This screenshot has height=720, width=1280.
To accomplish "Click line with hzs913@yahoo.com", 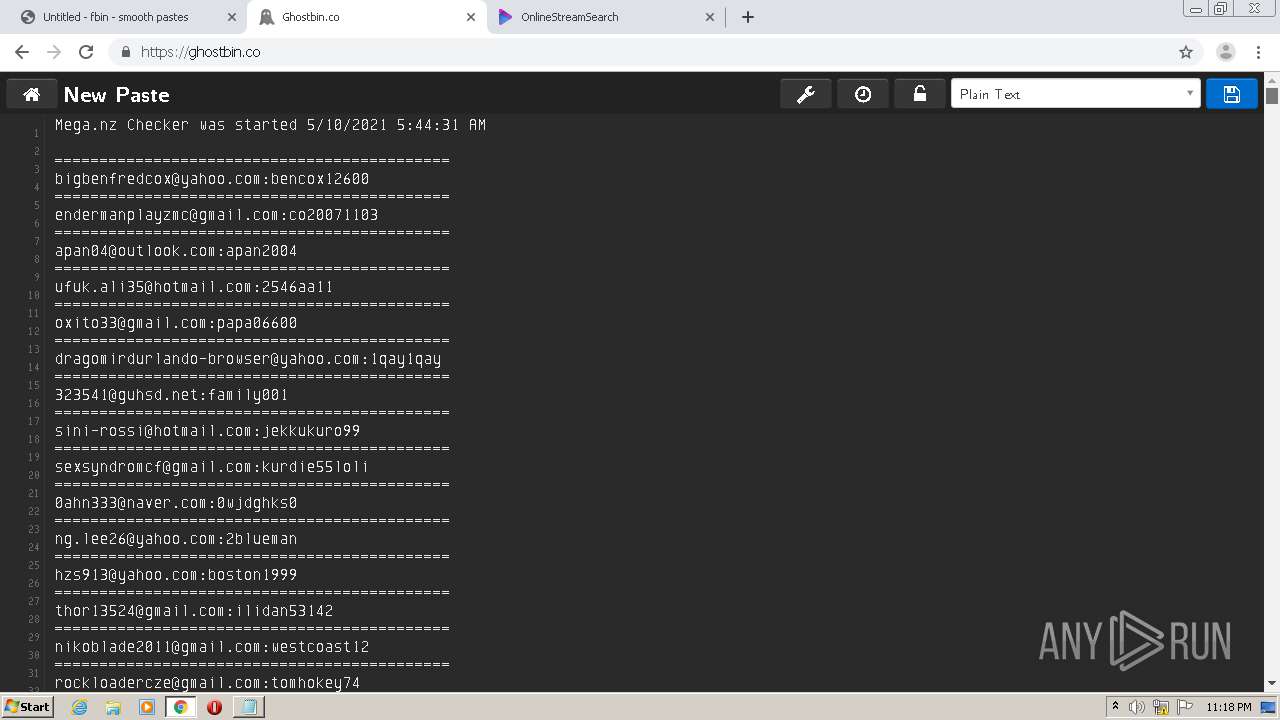I will (x=176, y=575).
